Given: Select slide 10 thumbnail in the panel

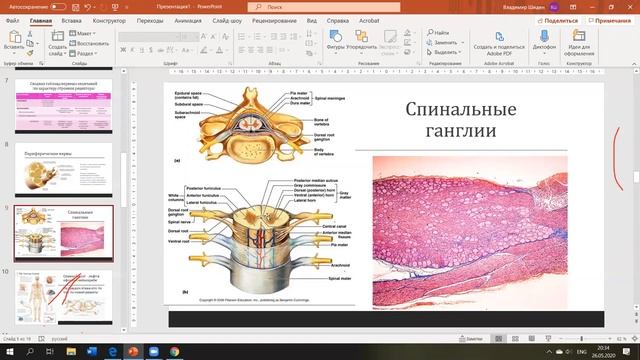Looking at the screenshot, I should [x=64, y=297].
